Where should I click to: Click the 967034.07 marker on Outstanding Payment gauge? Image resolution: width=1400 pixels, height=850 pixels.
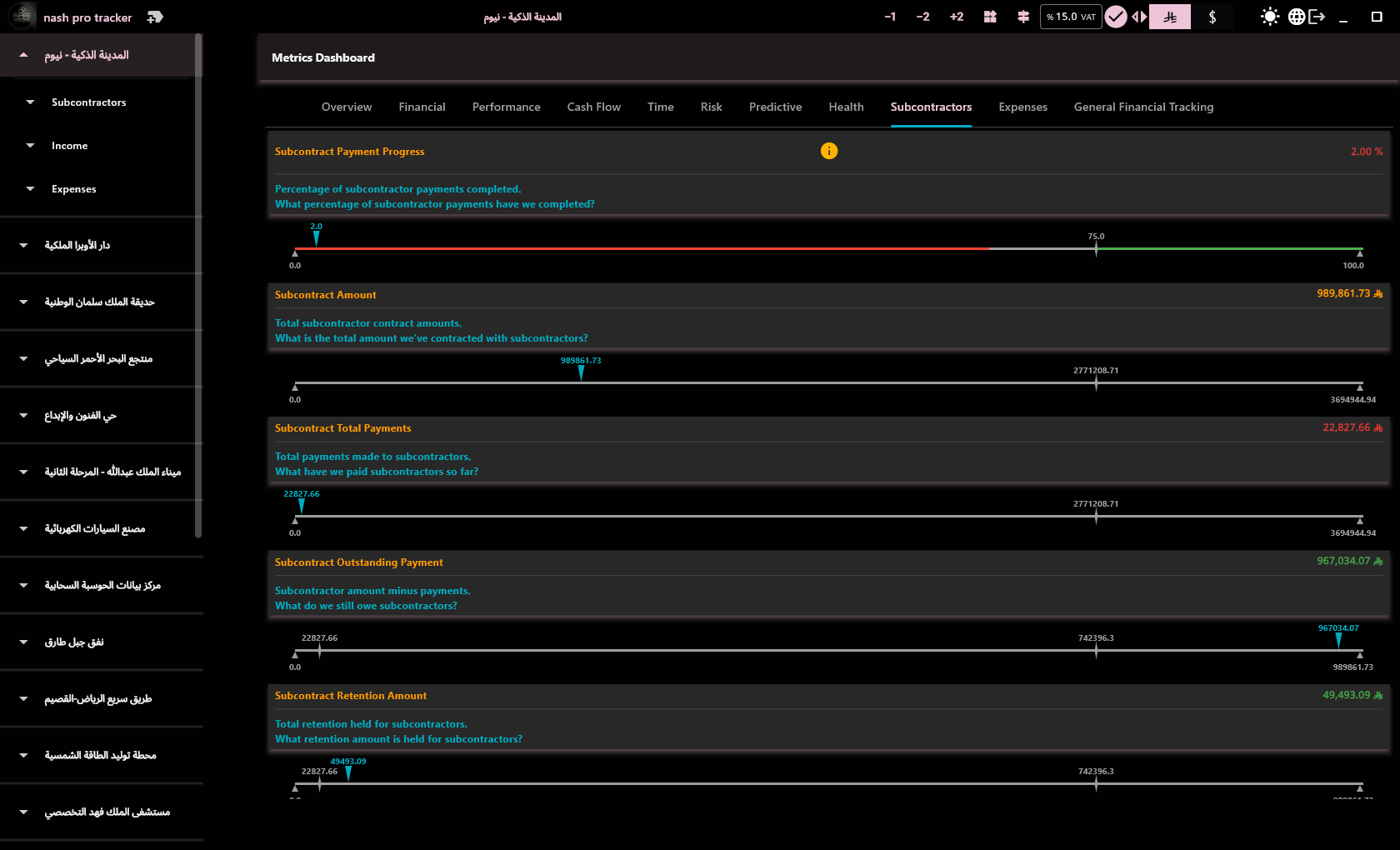pos(1338,639)
